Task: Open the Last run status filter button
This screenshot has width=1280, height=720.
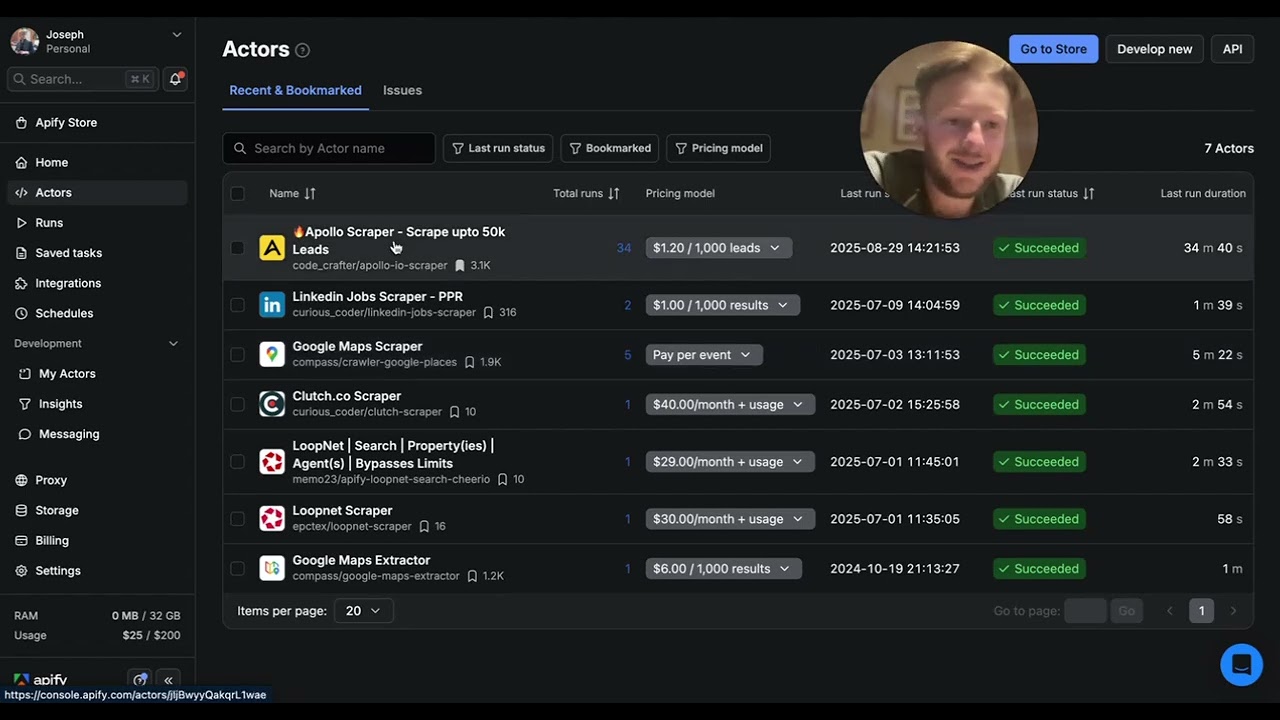Action: [498, 148]
